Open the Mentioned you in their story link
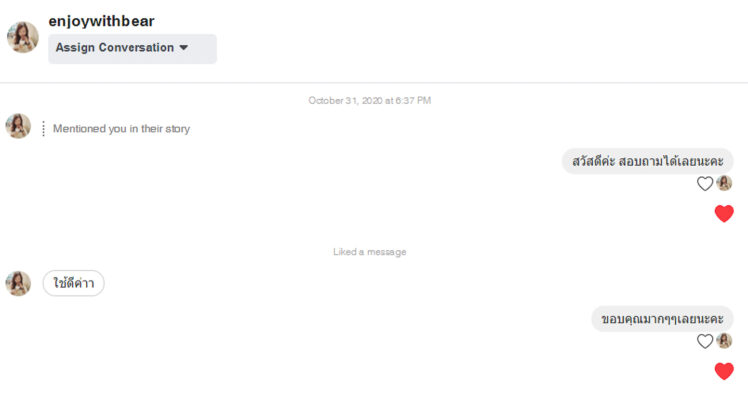Screen dimensions: 748x400 (121, 129)
